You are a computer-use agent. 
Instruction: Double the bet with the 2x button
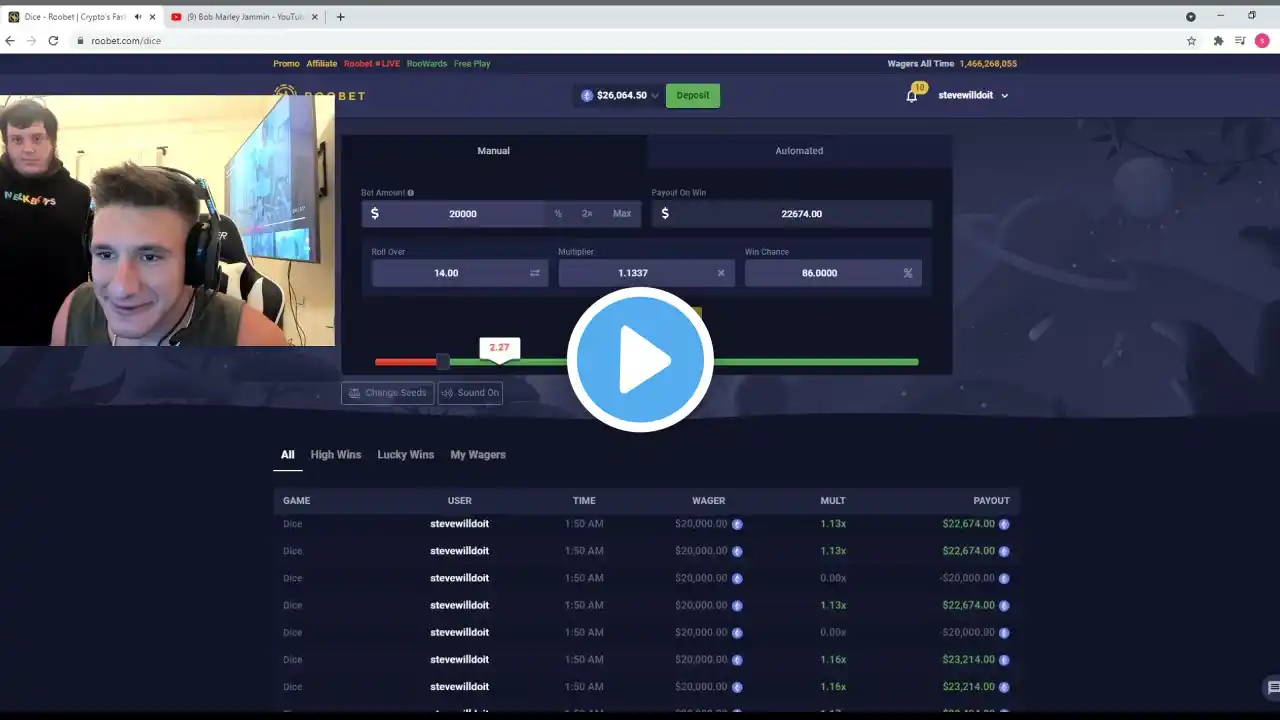pyautogui.click(x=587, y=214)
